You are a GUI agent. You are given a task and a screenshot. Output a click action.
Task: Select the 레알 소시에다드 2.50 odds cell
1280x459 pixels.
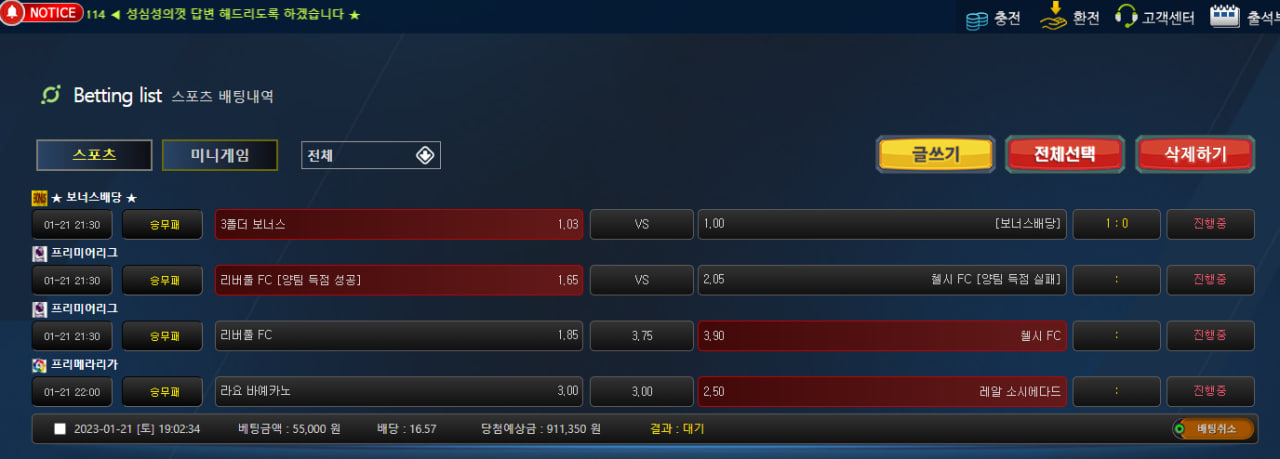pos(882,392)
